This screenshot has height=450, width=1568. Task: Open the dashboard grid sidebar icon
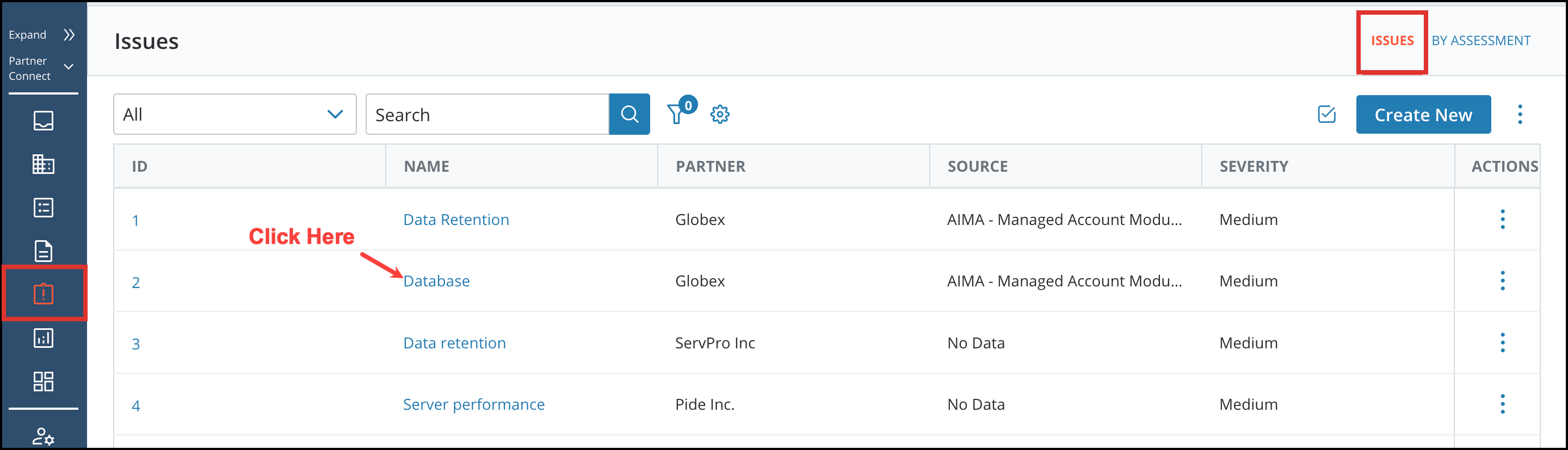click(x=43, y=382)
